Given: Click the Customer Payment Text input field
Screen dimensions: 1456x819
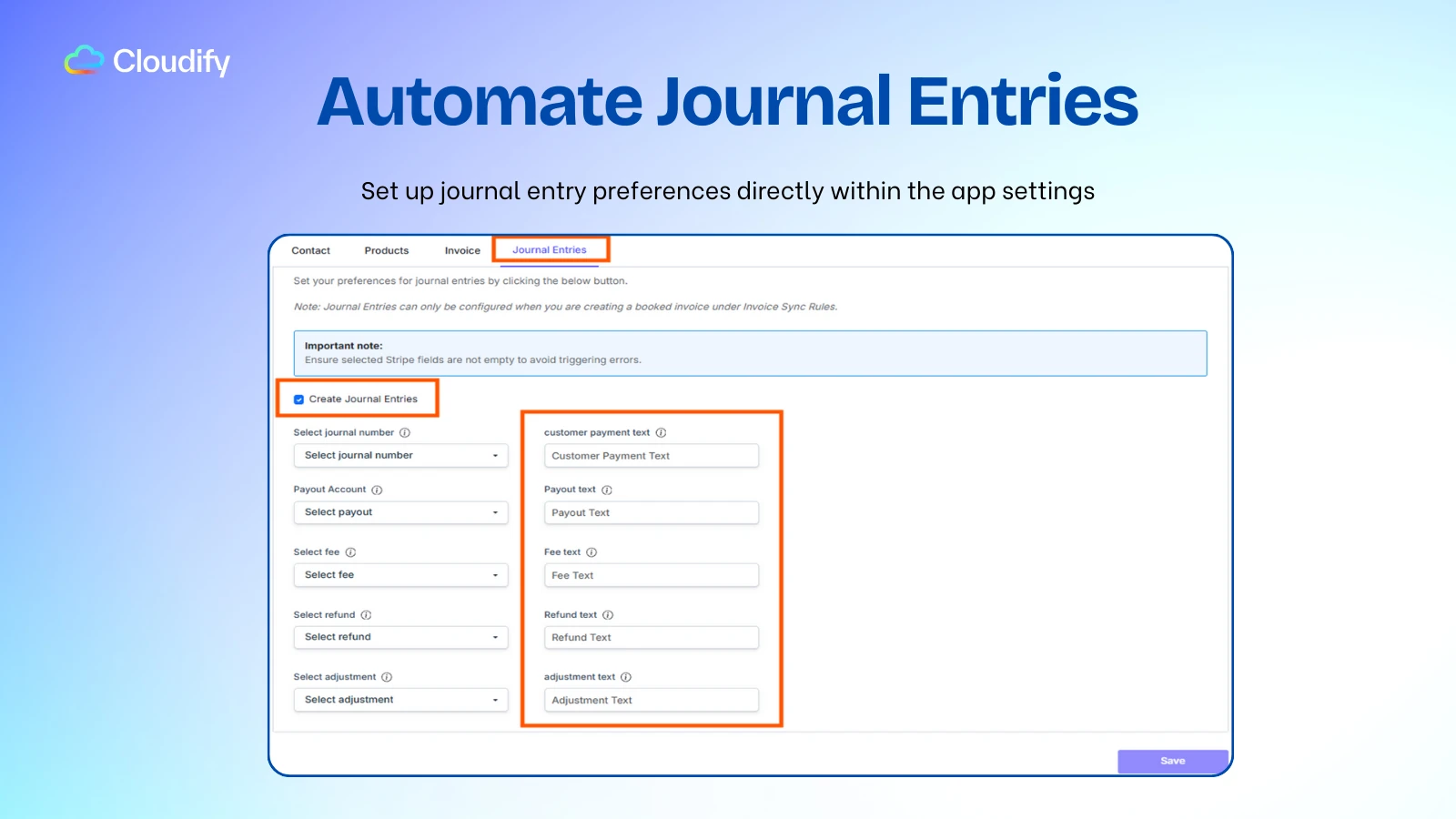Looking at the screenshot, I should [x=652, y=456].
